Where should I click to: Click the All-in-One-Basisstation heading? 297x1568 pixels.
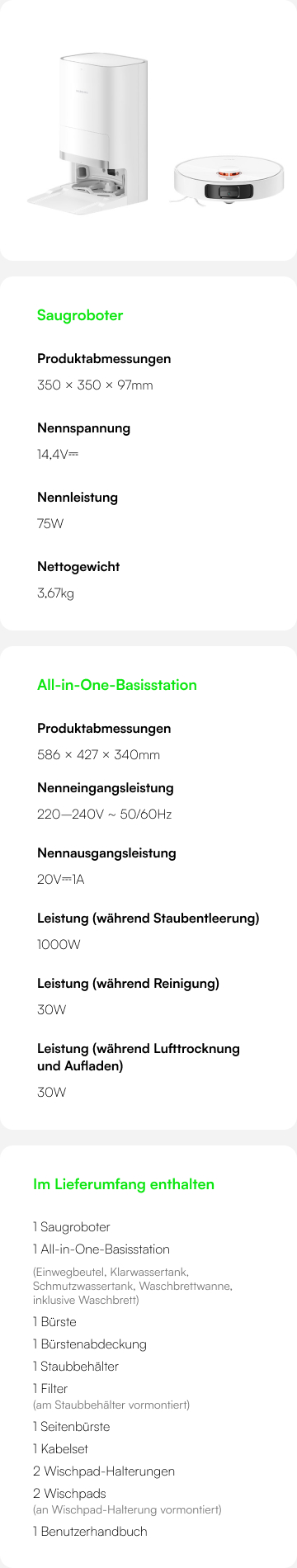click(x=117, y=685)
